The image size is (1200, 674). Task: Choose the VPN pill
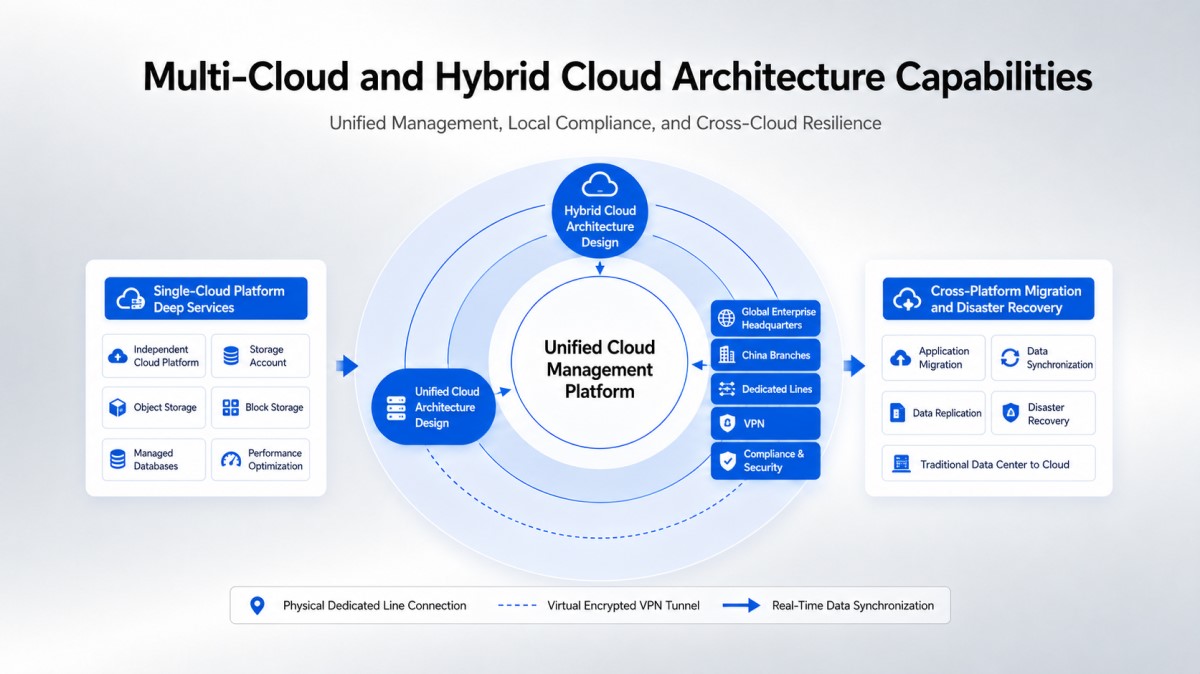coord(766,424)
